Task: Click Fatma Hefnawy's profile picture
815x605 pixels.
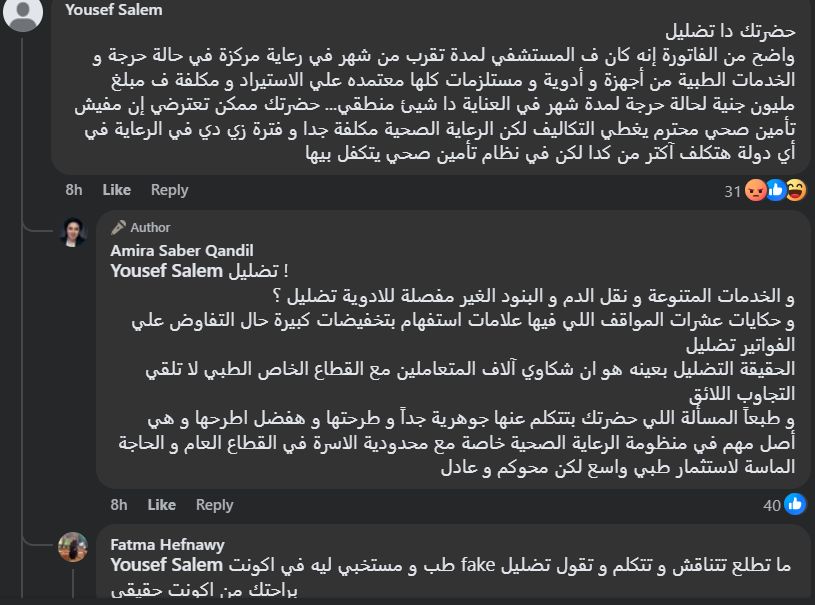Action: [76, 547]
